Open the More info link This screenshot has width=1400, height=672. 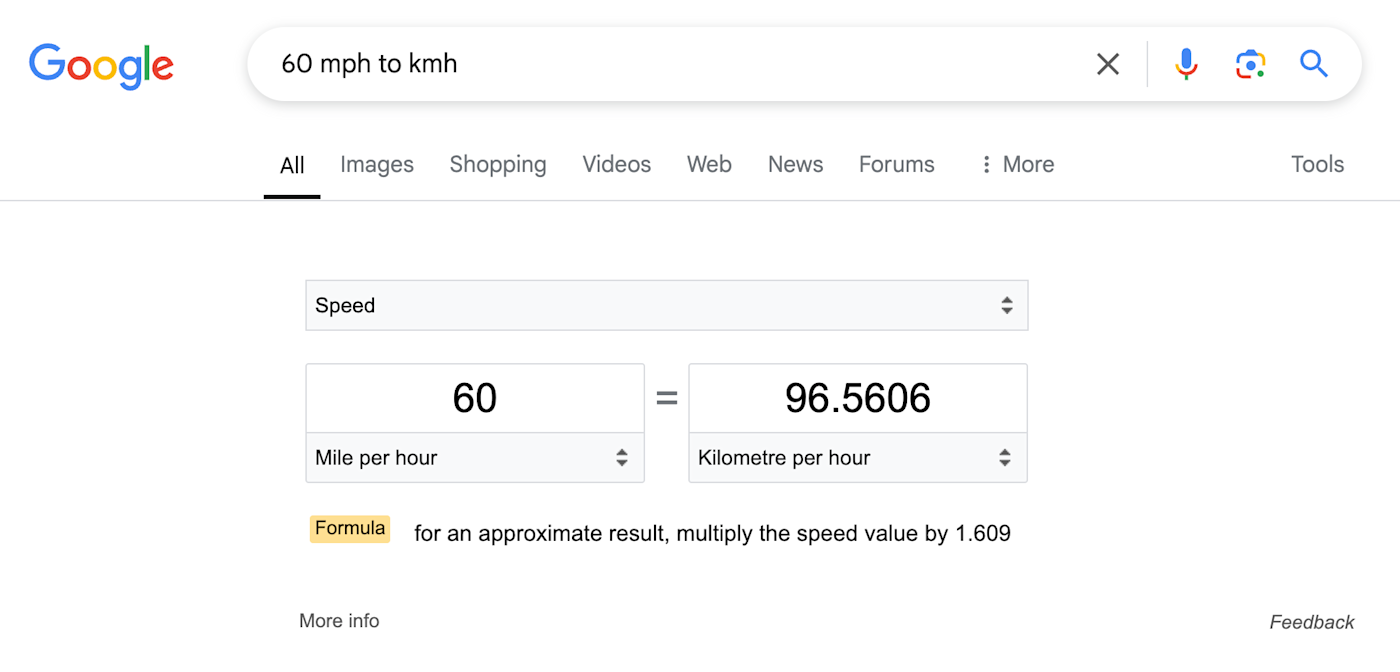click(x=339, y=621)
